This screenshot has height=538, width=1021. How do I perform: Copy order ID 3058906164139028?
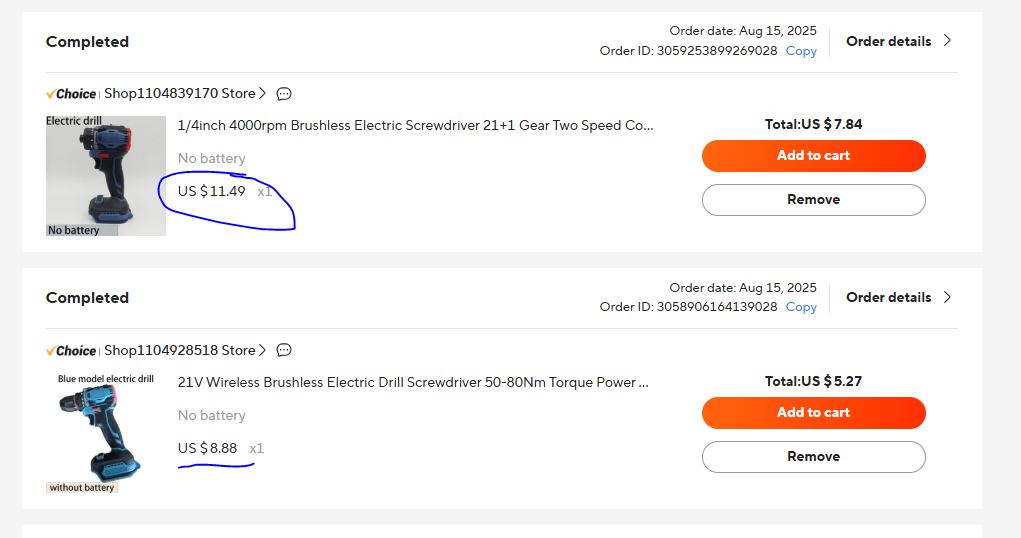click(801, 307)
